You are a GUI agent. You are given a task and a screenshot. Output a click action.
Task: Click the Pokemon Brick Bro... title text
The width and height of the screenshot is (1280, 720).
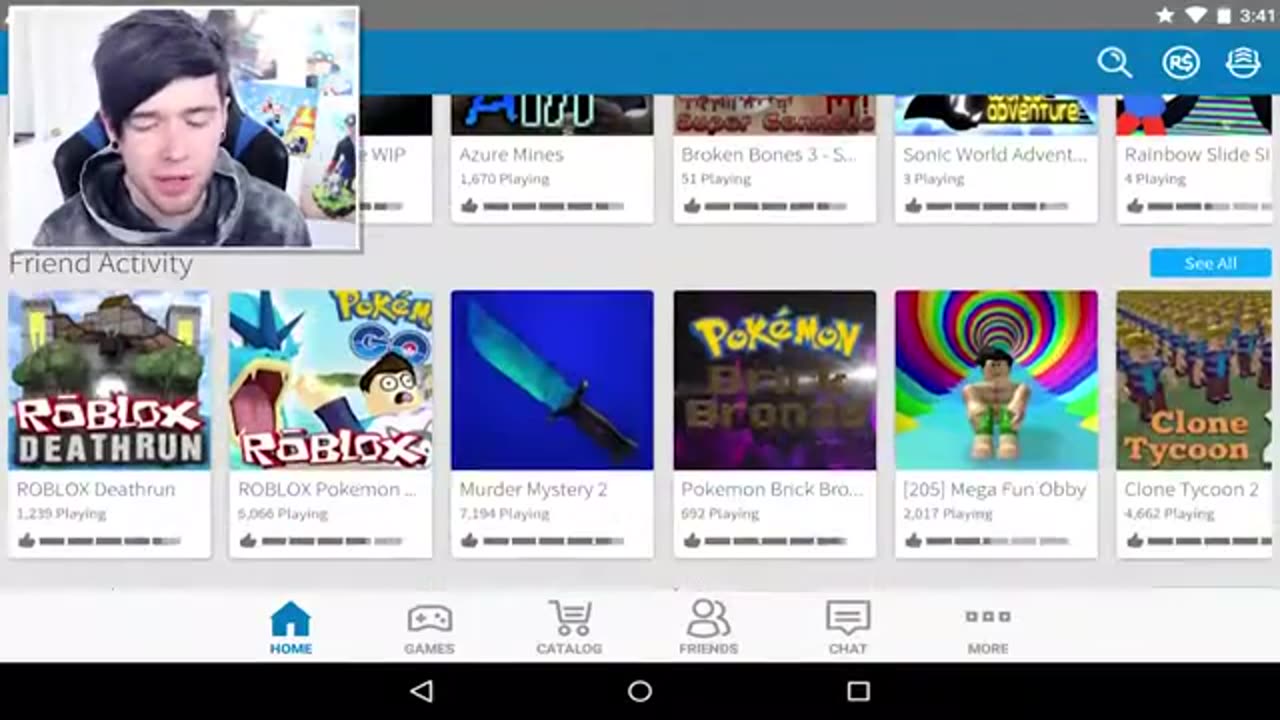click(x=772, y=489)
